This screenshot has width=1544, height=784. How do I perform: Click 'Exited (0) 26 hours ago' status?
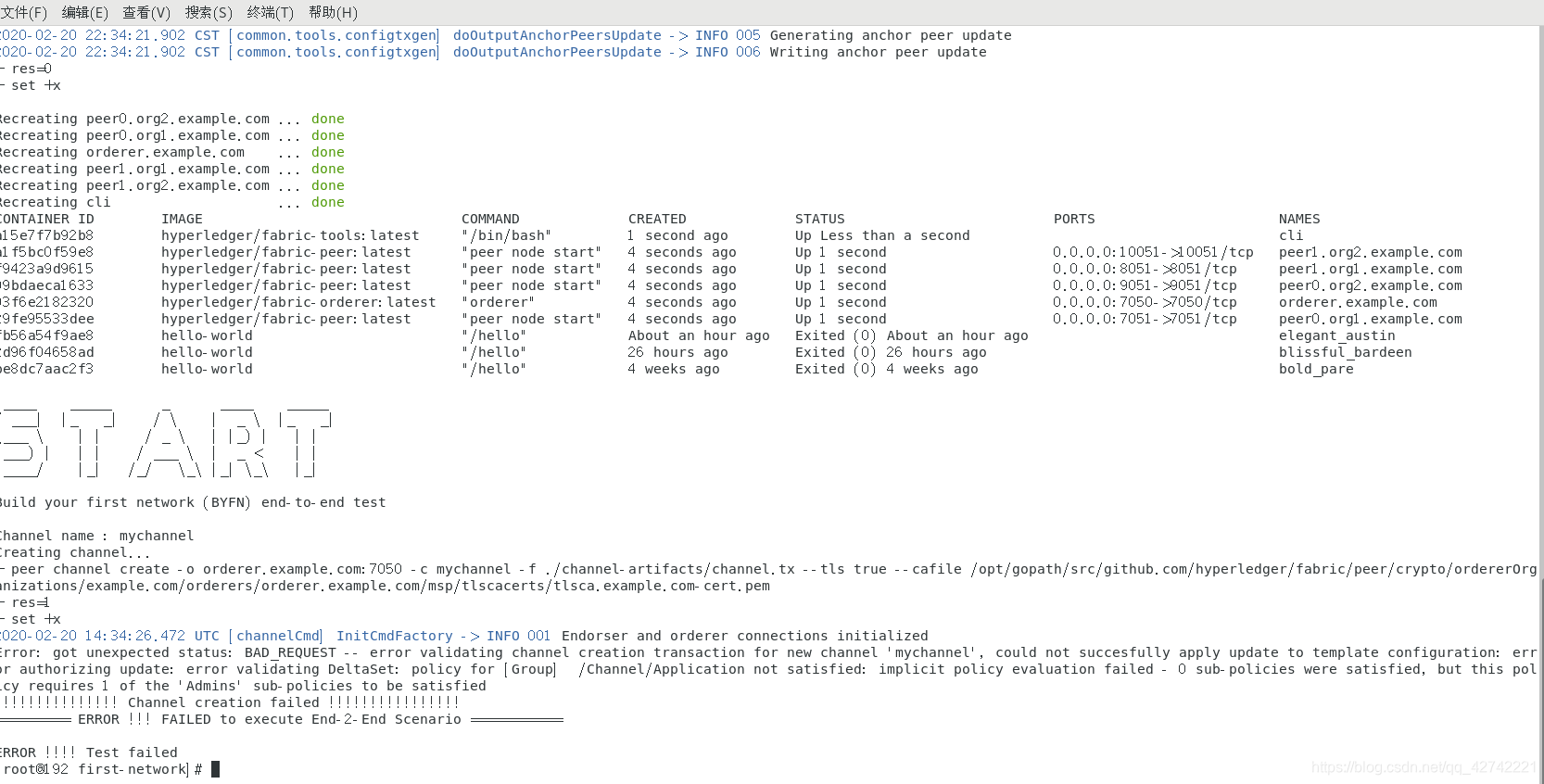(891, 352)
